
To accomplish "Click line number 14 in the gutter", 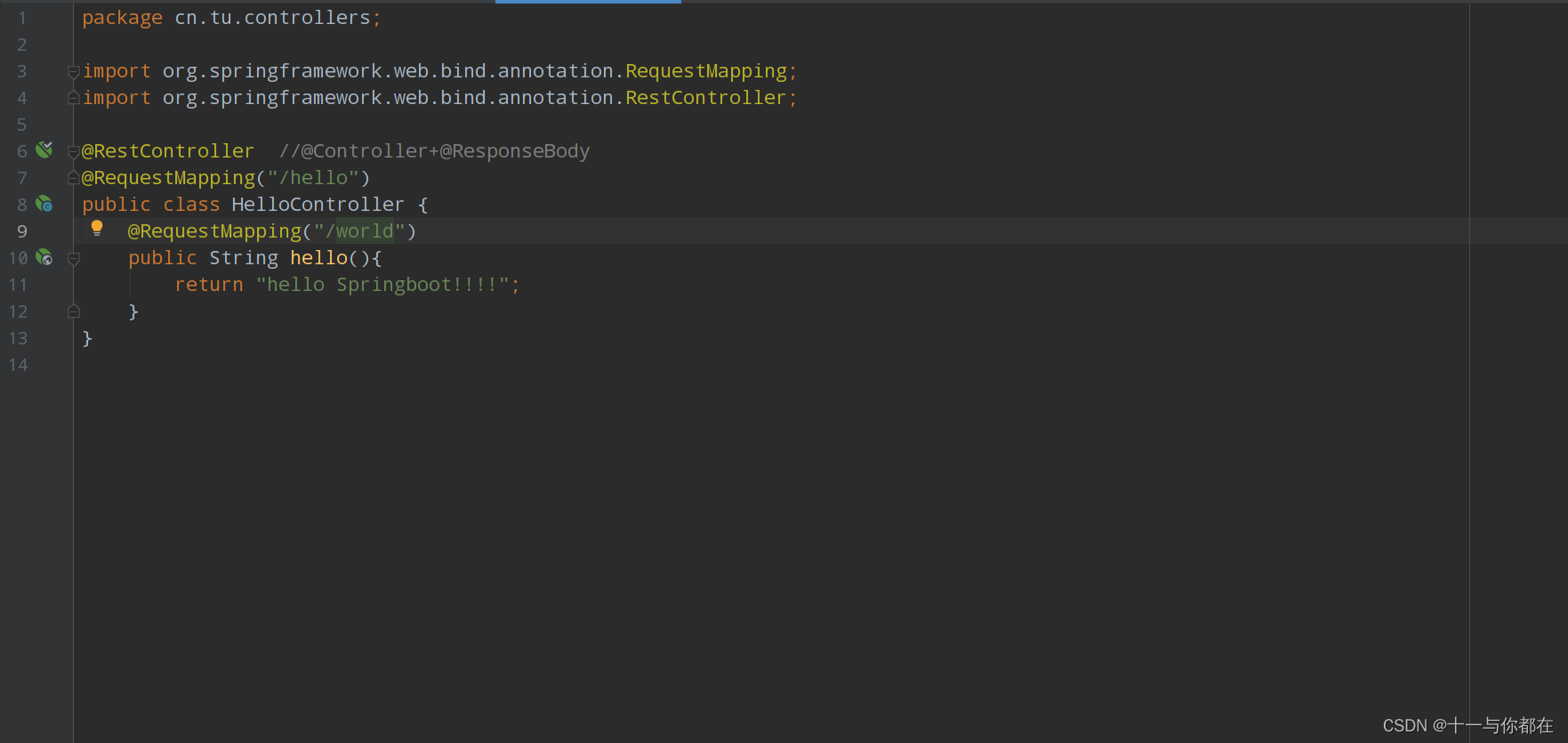I will [x=18, y=365].
